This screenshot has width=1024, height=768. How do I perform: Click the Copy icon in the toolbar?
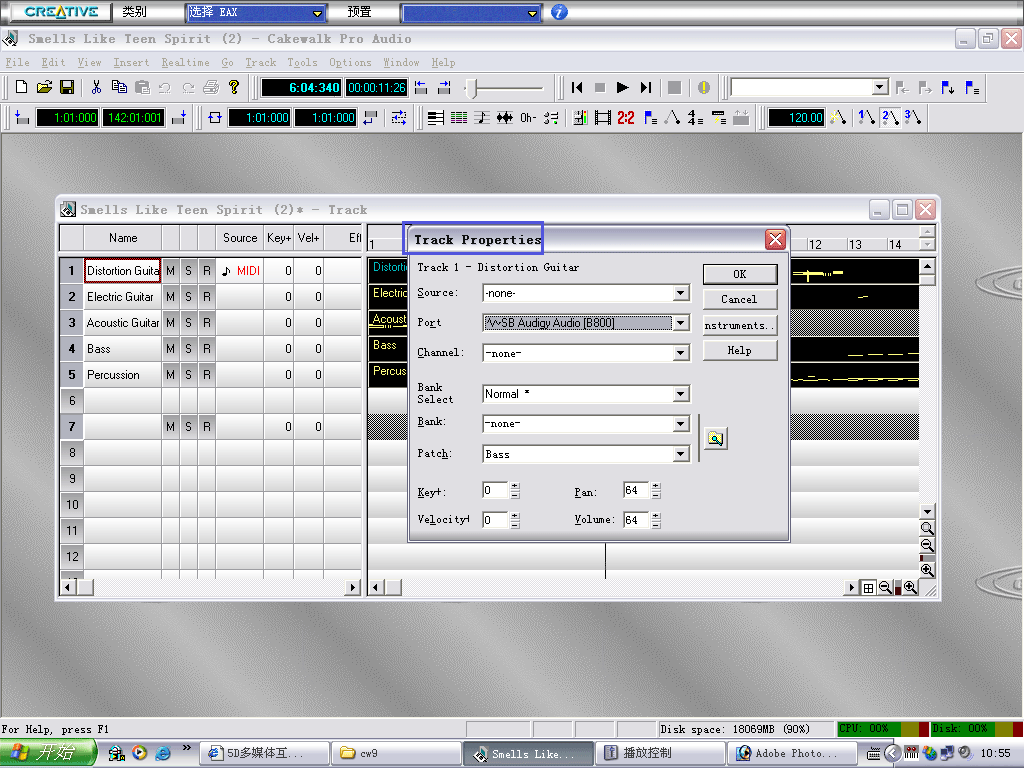[x=119, y=87]
